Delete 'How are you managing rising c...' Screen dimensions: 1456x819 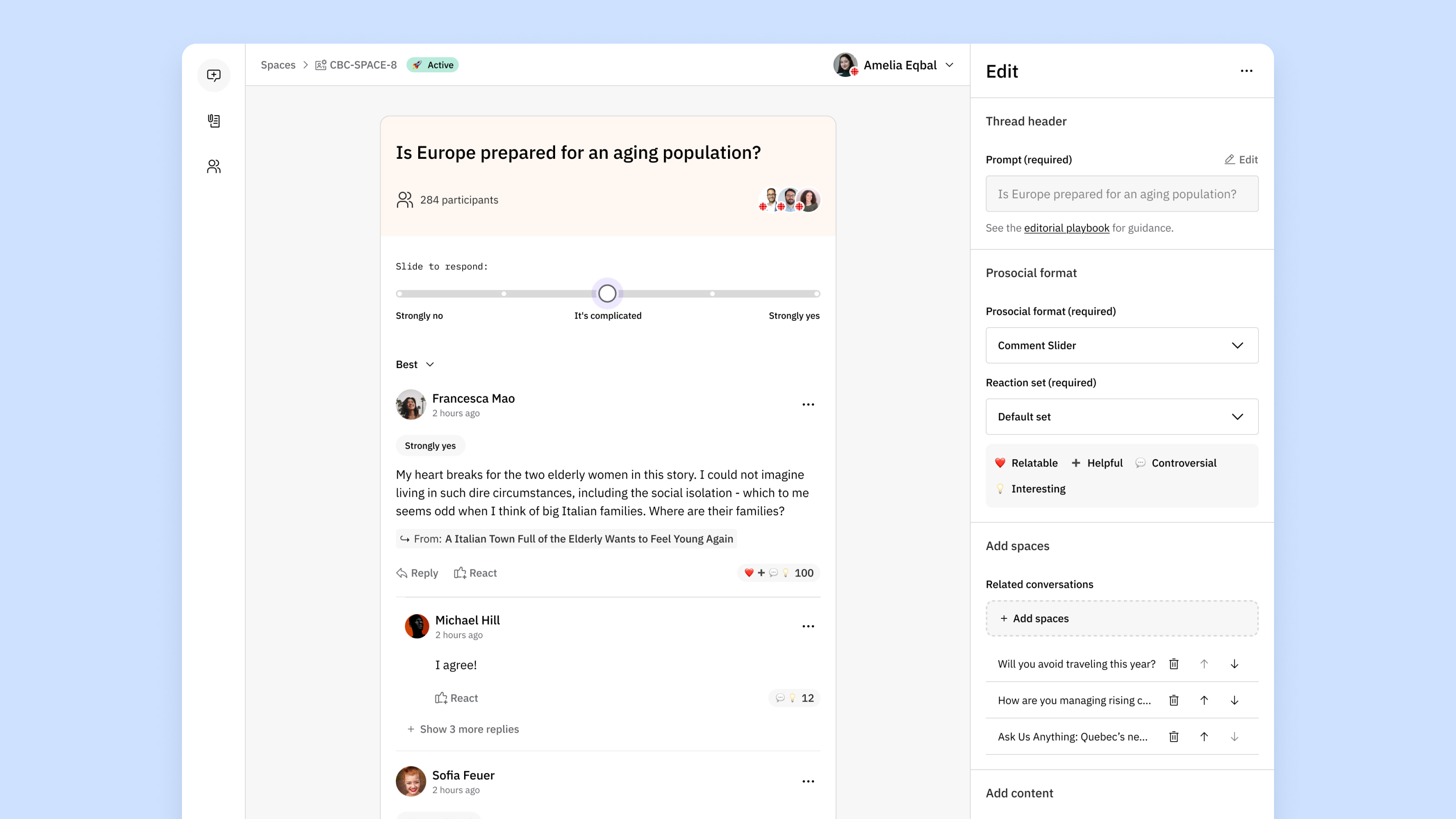tap(1174, 700)
